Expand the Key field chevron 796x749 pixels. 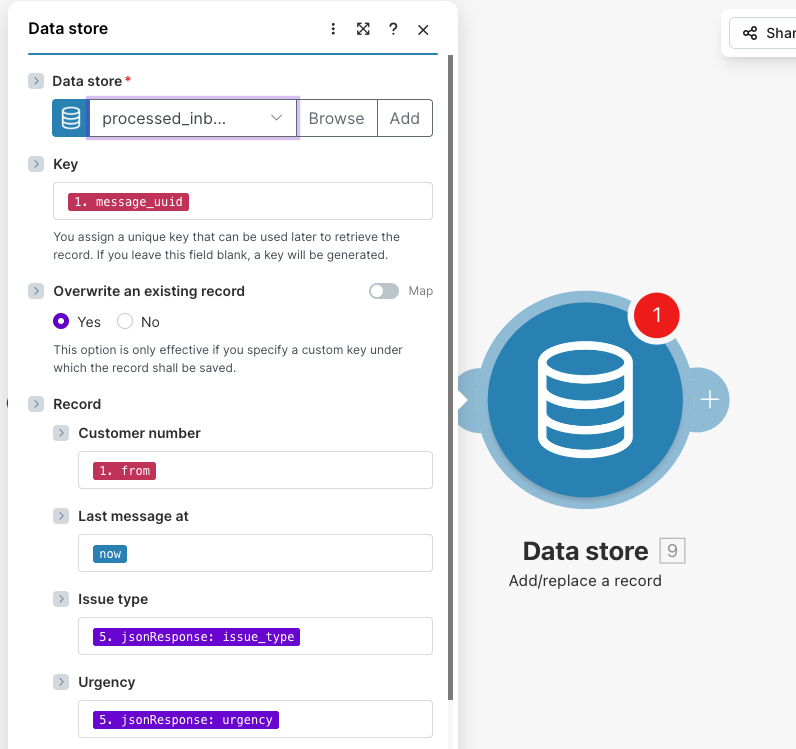point(36,164)
